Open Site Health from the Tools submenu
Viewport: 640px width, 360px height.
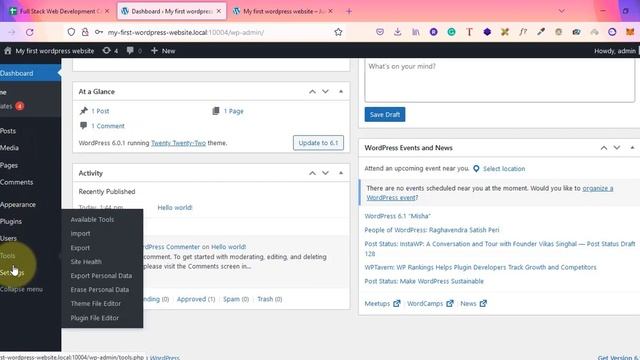tap(86, 262)
